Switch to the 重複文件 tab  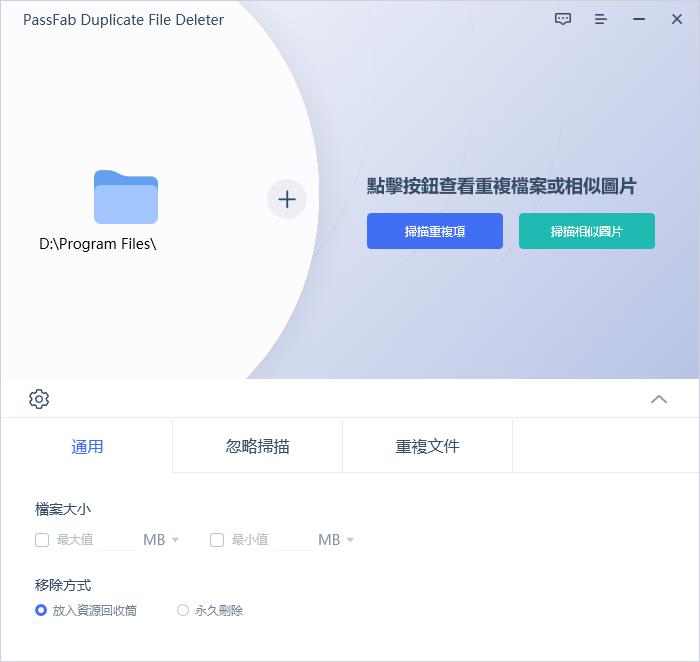tap(427, 446)
